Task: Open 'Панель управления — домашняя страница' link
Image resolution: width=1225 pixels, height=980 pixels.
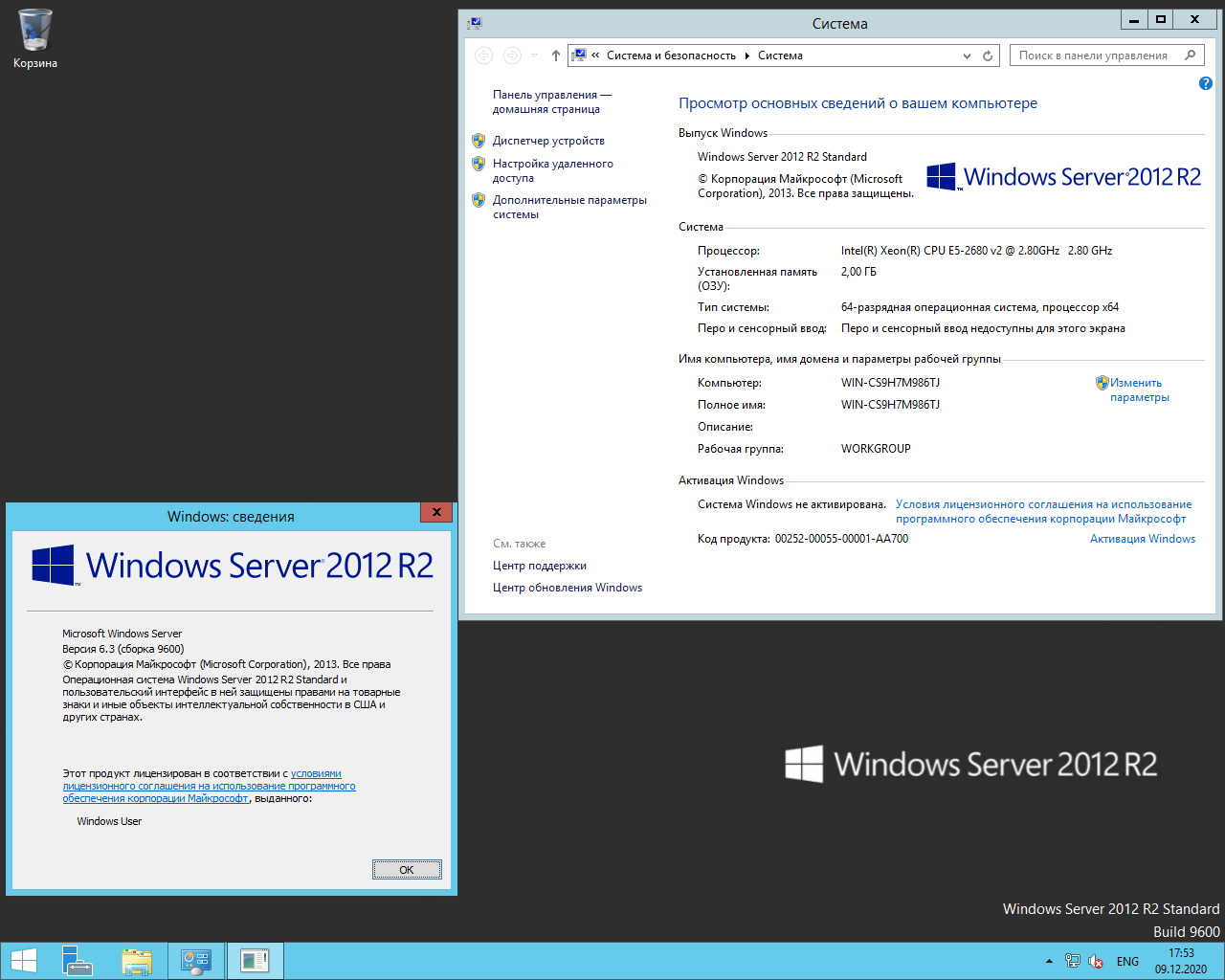Action: [551, 101]
